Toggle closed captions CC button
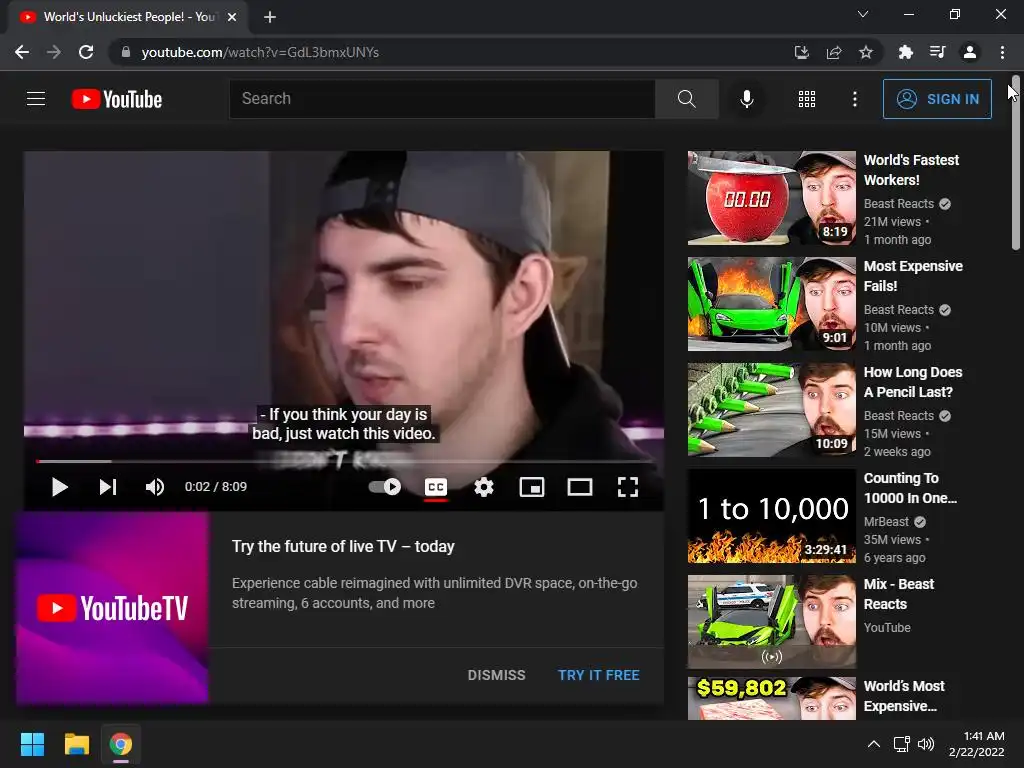Screen dimensions: 1024x768 coord(436,487)
